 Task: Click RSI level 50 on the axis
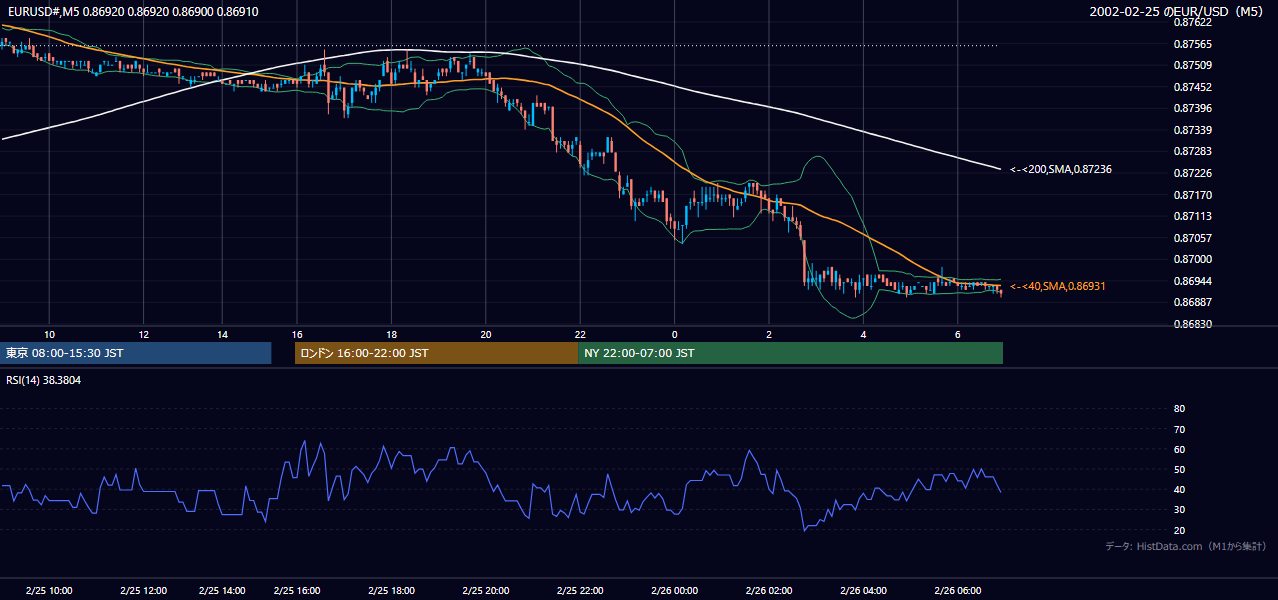pyautogui.click(x=1179, y=469)
